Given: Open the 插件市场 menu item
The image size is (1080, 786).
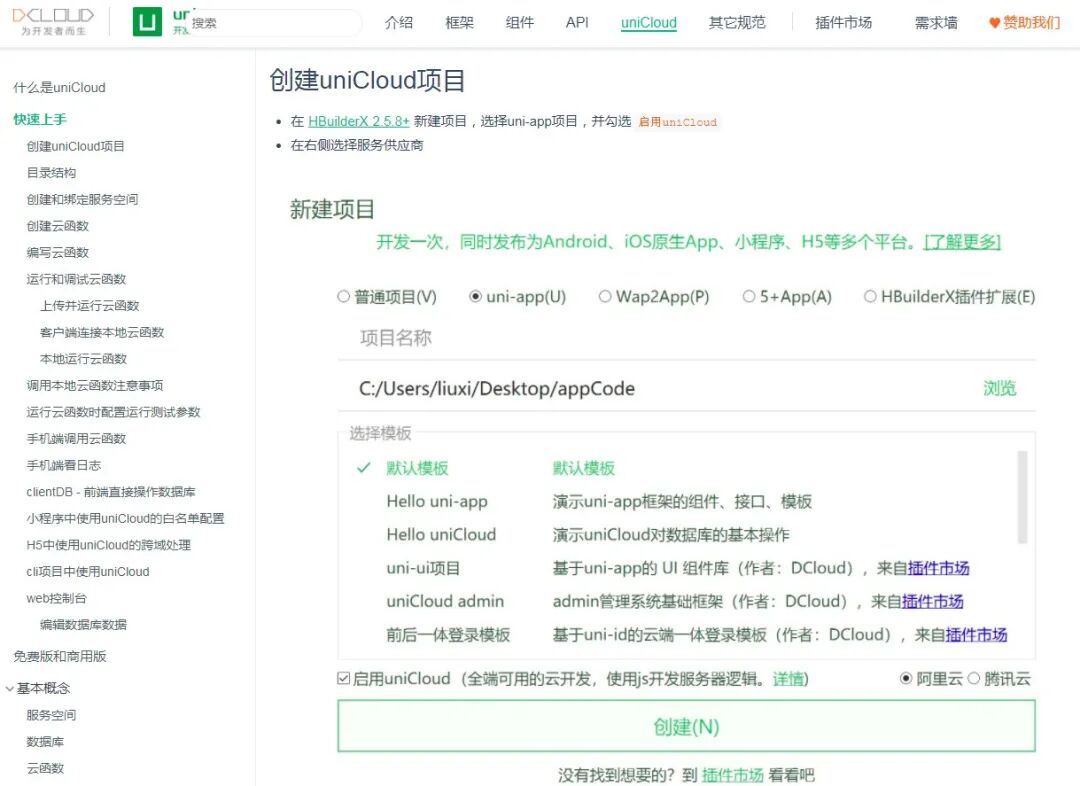Looking at the screenshot, I should coord(842,22).
